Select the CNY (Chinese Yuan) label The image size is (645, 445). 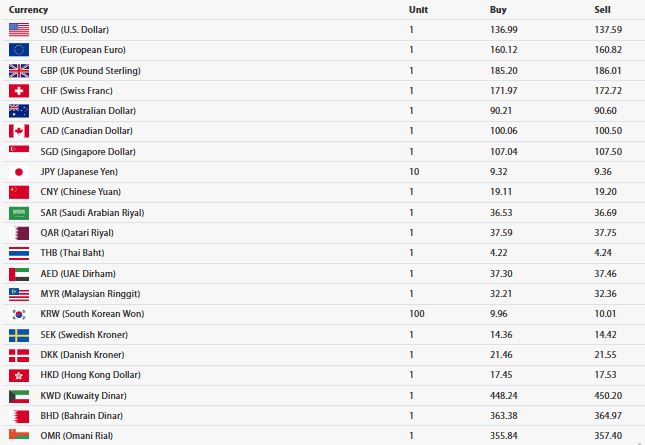click(80, 192)
